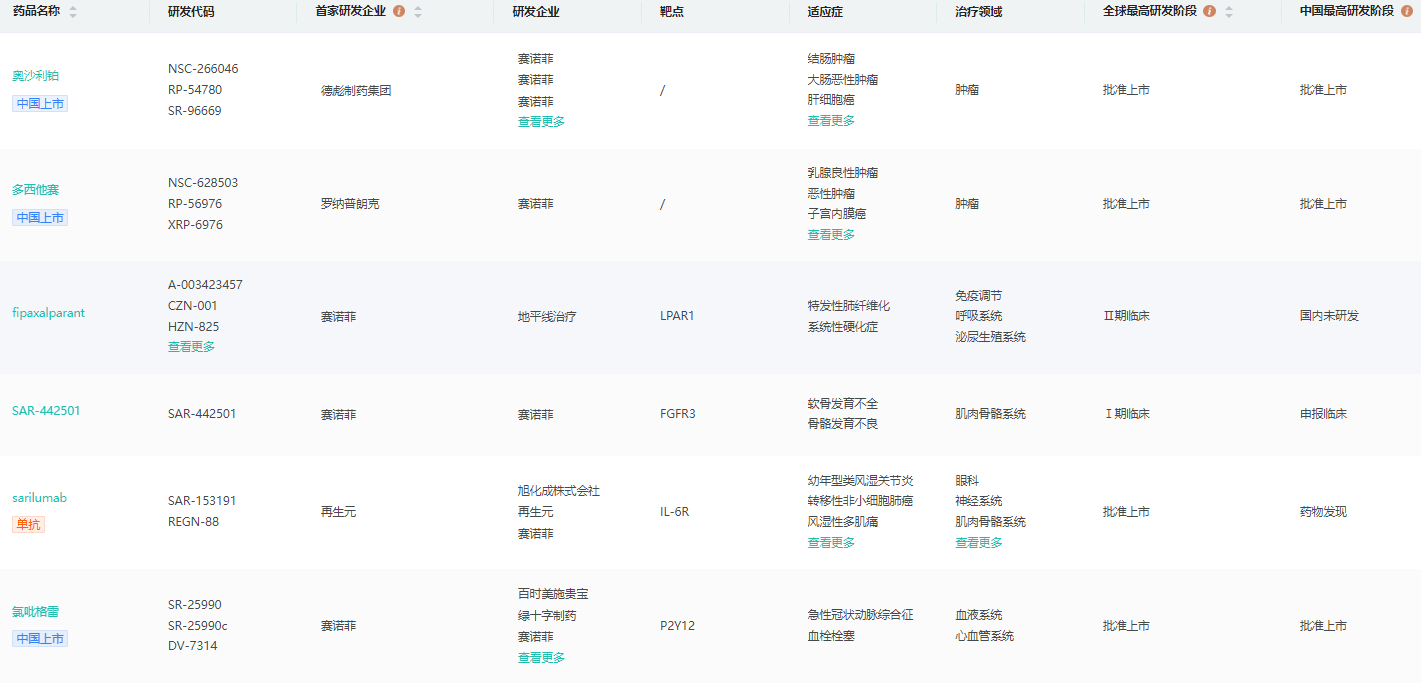Screen dimensions: 1421x683
Task: Select target IL-6R
Action: tap(674, 512)
